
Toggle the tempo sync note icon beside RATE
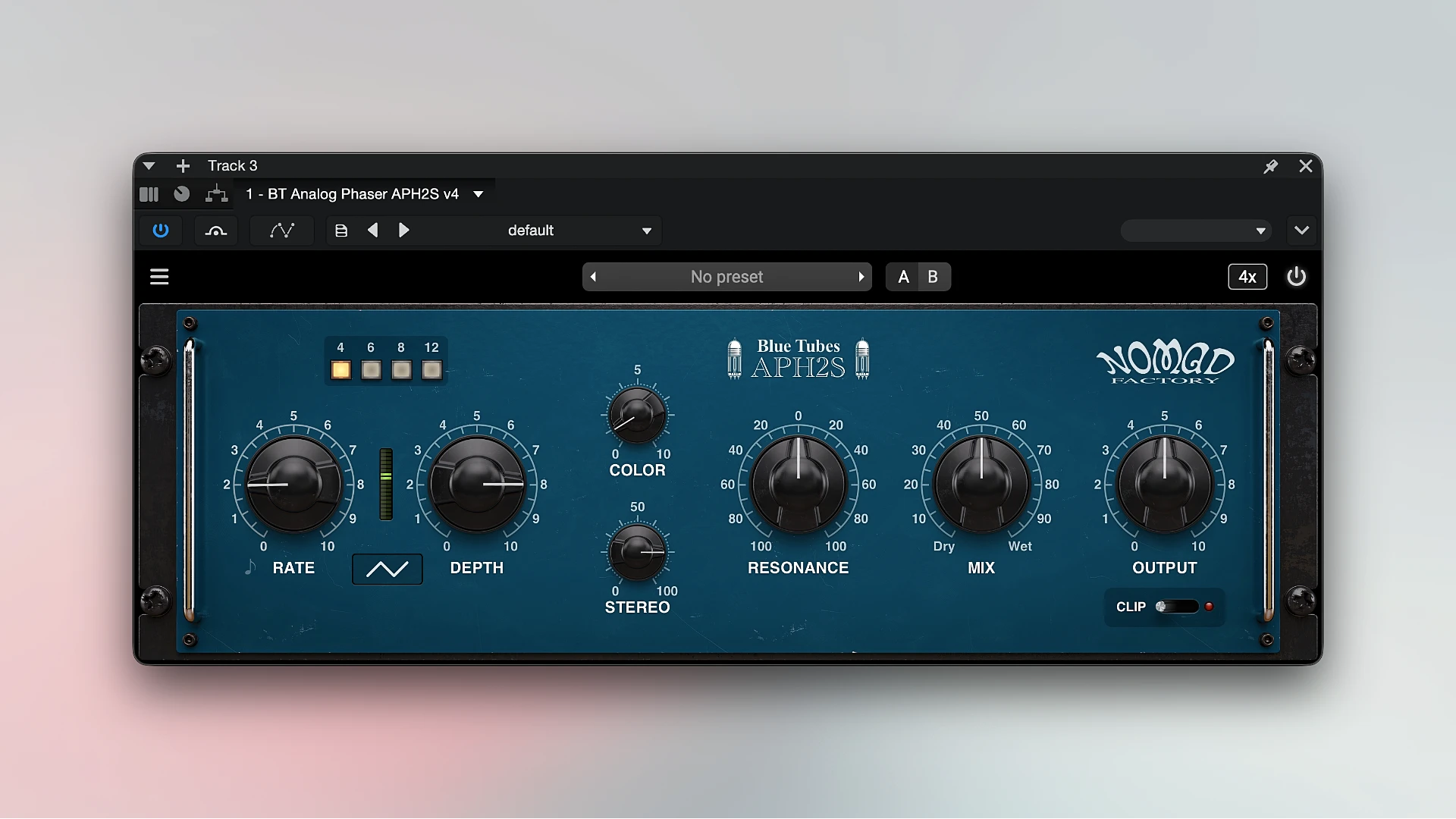pos(250,567)
